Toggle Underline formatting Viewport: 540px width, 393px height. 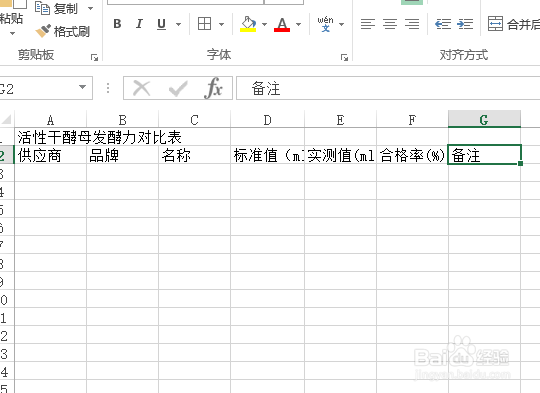pyautogui.click(x=161, y=24)
